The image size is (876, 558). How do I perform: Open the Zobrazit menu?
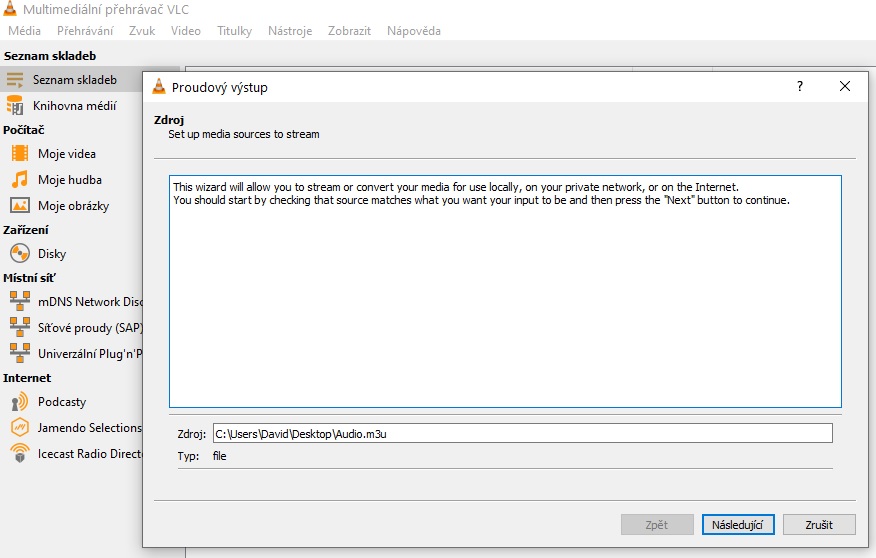(x=349, y=31)
